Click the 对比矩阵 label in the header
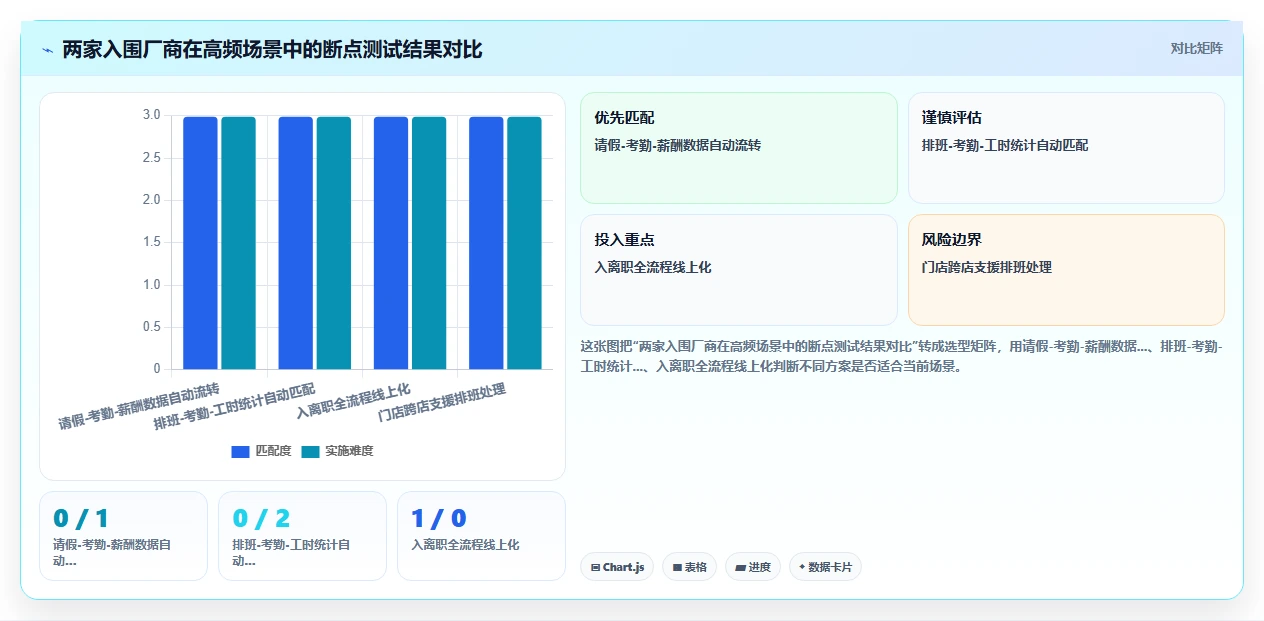 (1196, 48)
